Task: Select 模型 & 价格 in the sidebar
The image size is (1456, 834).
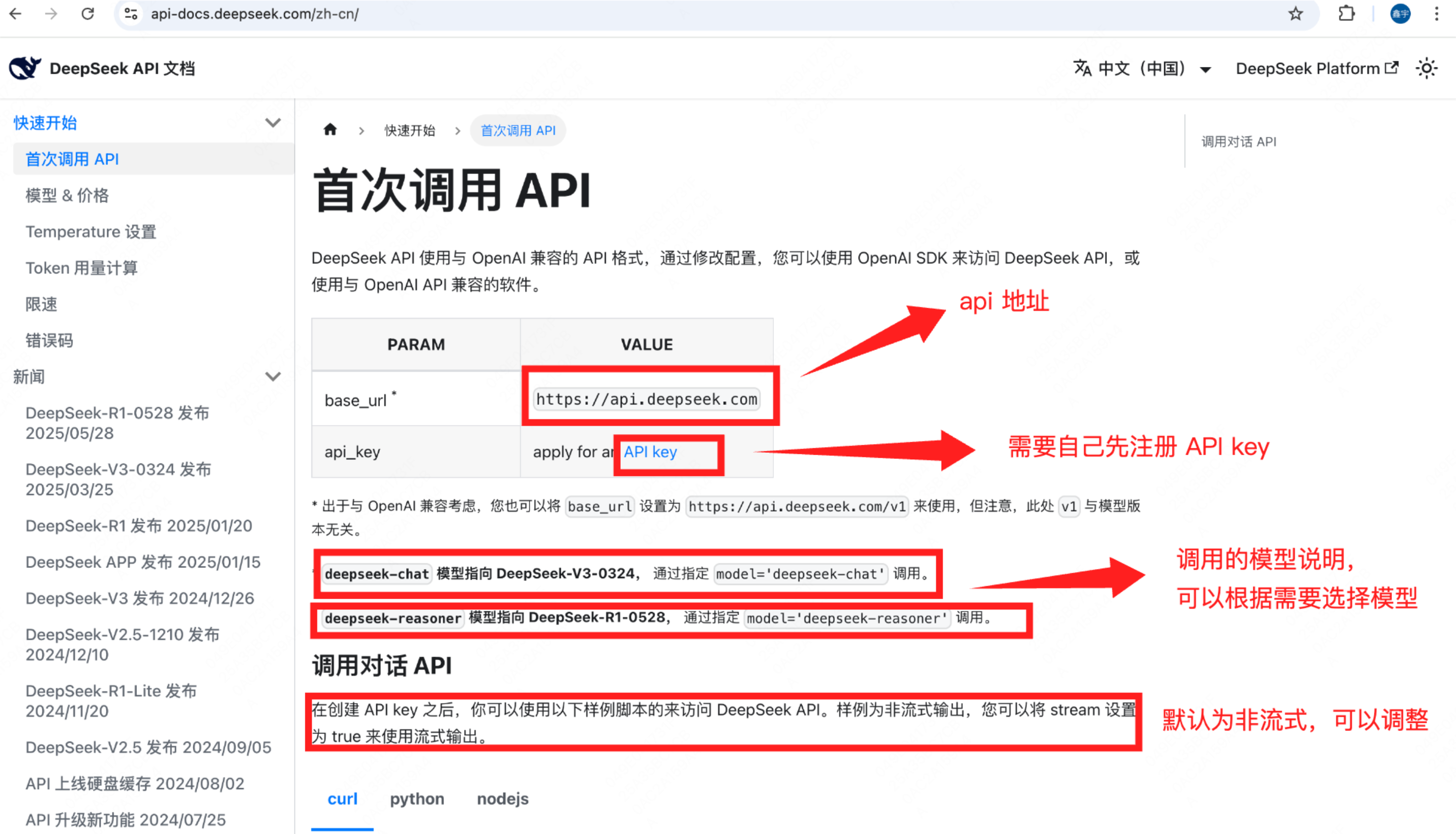Action: point(67,195)
